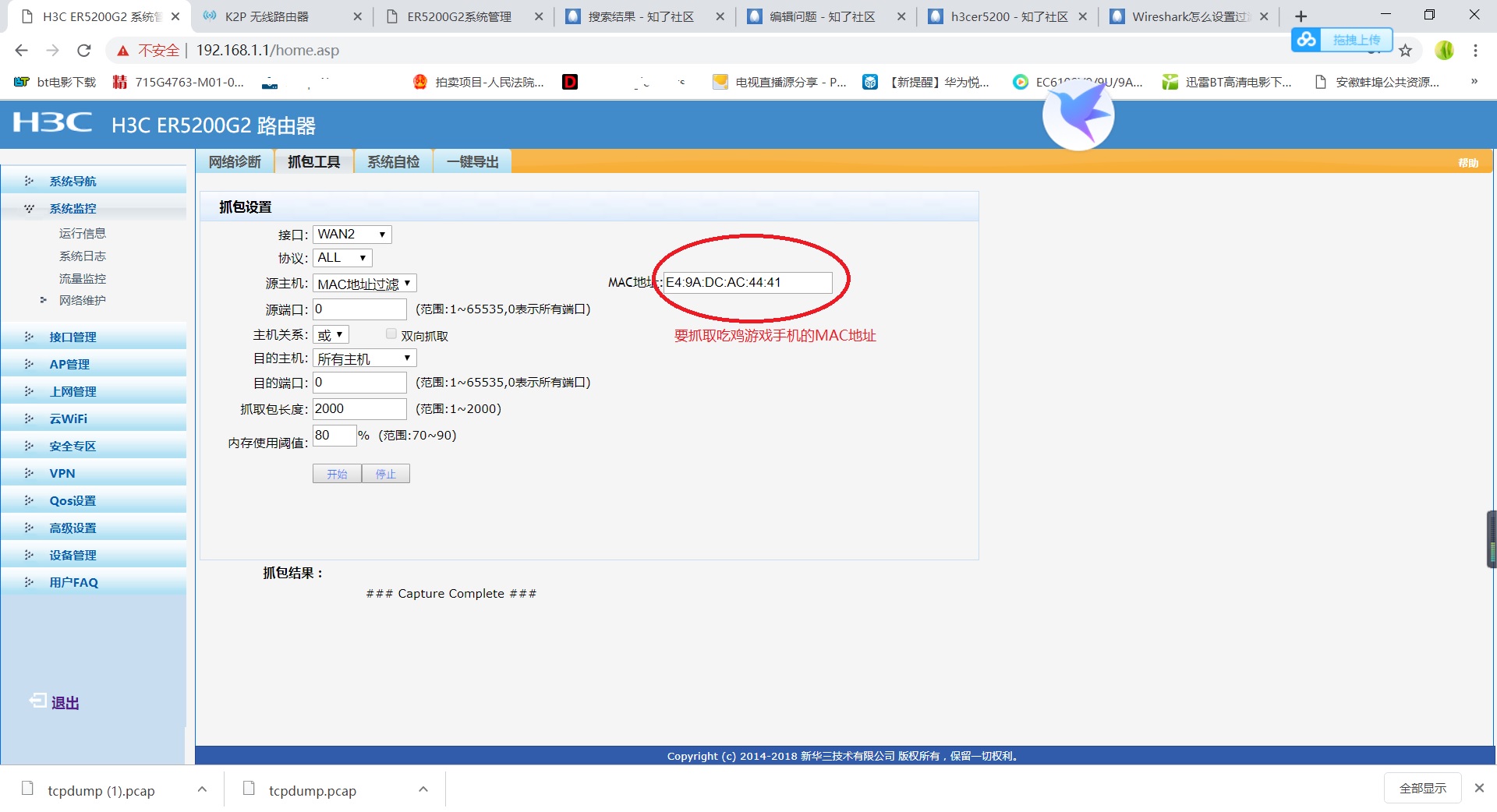Click the 抓取包长度 input field

coord(359,409)
